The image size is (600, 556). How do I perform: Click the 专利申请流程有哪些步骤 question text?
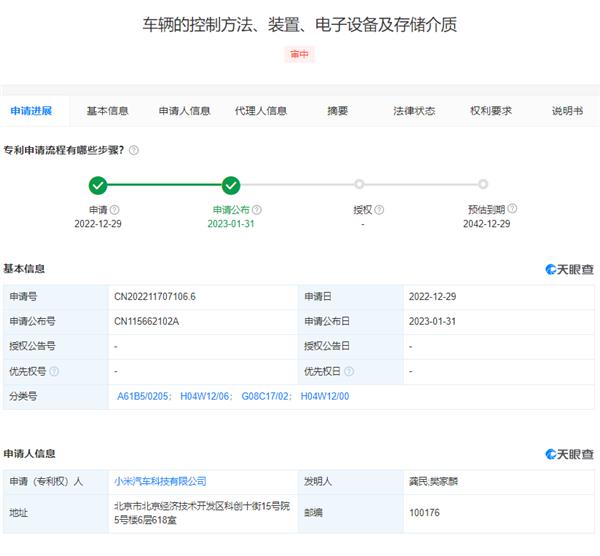tap(64, 150)
